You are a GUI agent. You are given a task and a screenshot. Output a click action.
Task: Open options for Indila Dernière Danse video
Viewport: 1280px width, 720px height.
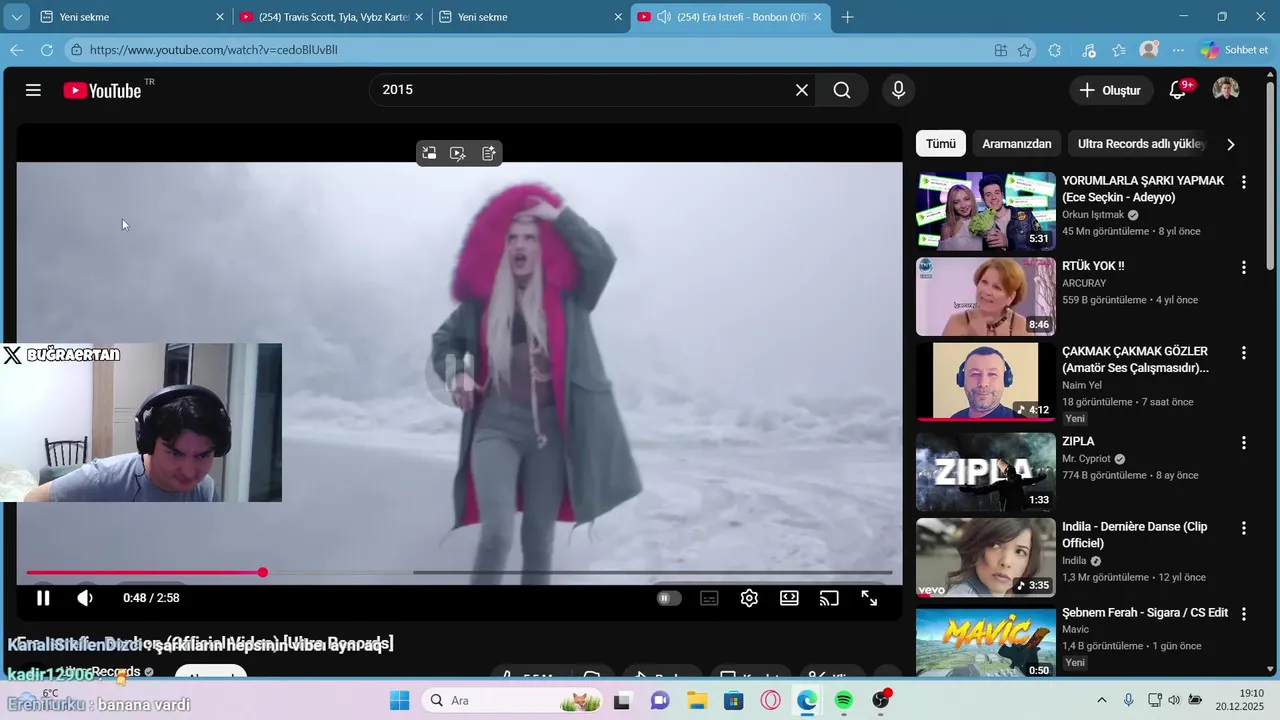[1244, 528]
